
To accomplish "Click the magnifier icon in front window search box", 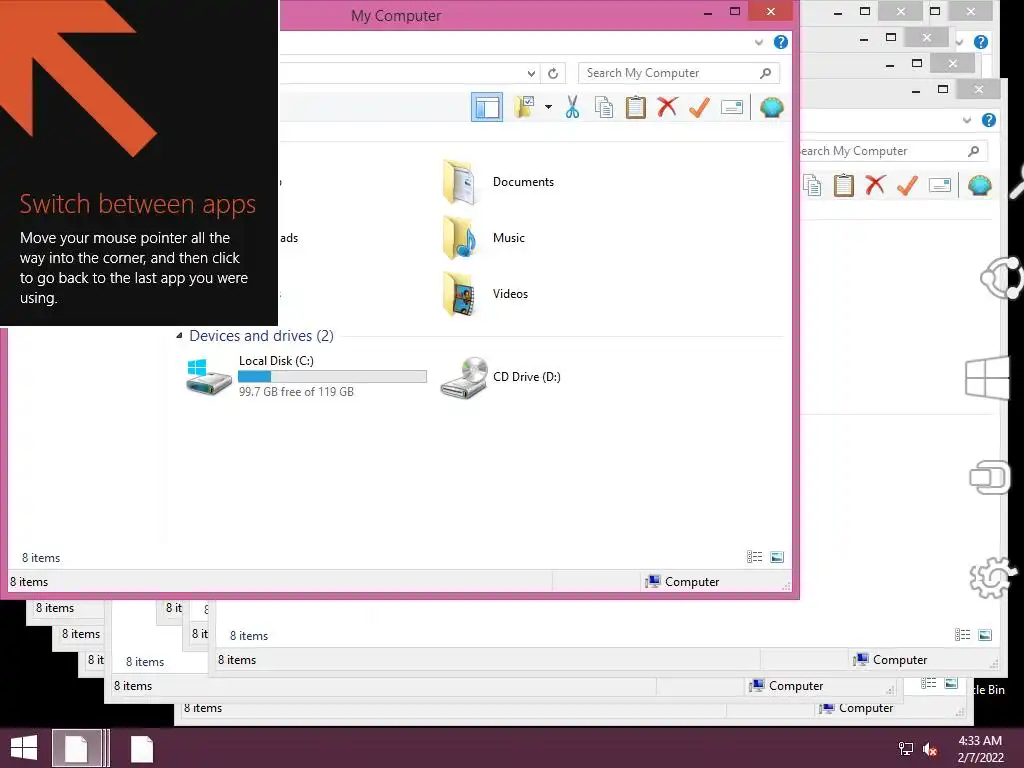I will [x=765, y=73].
